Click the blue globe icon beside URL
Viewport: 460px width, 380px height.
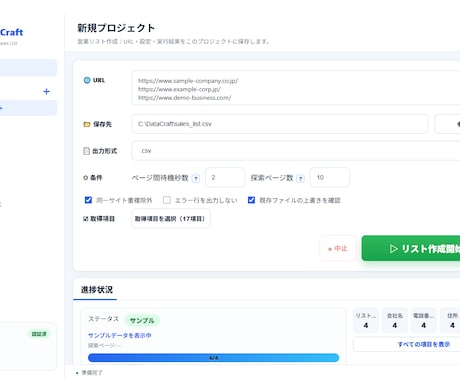[87, 80]
